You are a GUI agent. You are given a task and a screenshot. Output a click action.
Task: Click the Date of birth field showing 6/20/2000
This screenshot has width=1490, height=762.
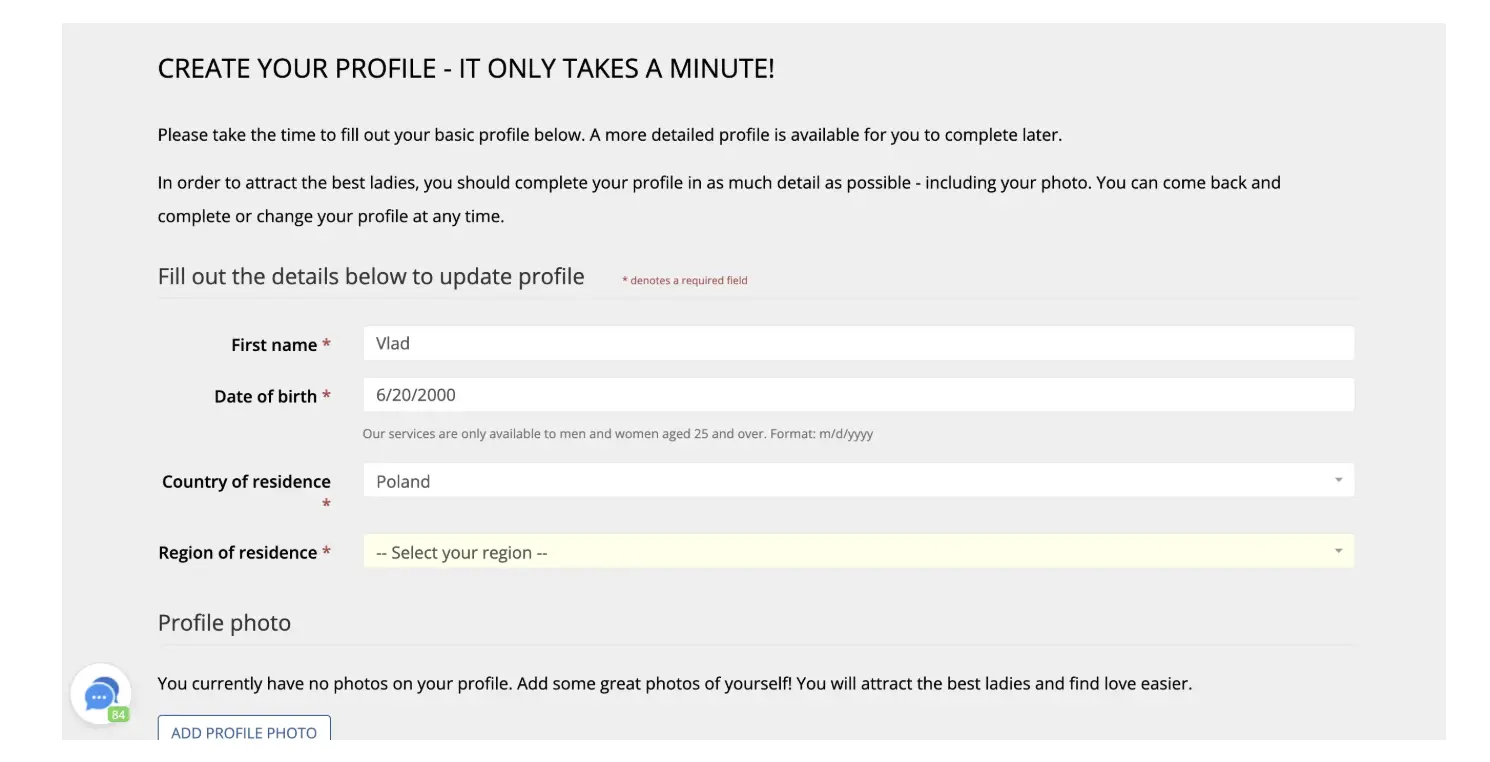coord(858,395)
